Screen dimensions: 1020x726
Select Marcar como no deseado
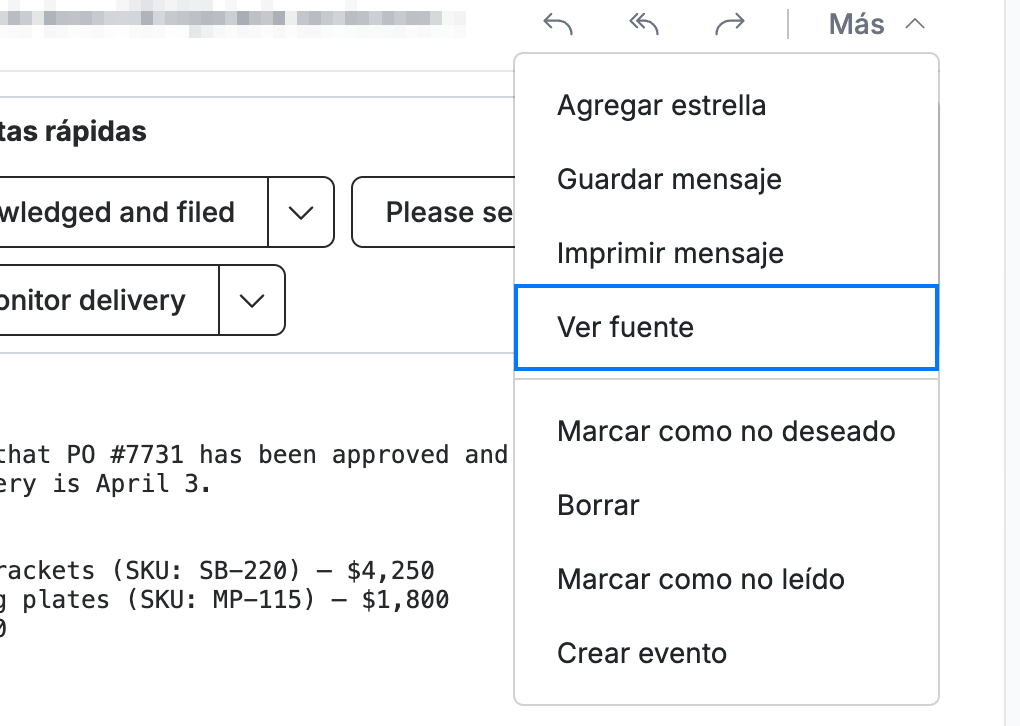tap(726, 431)
